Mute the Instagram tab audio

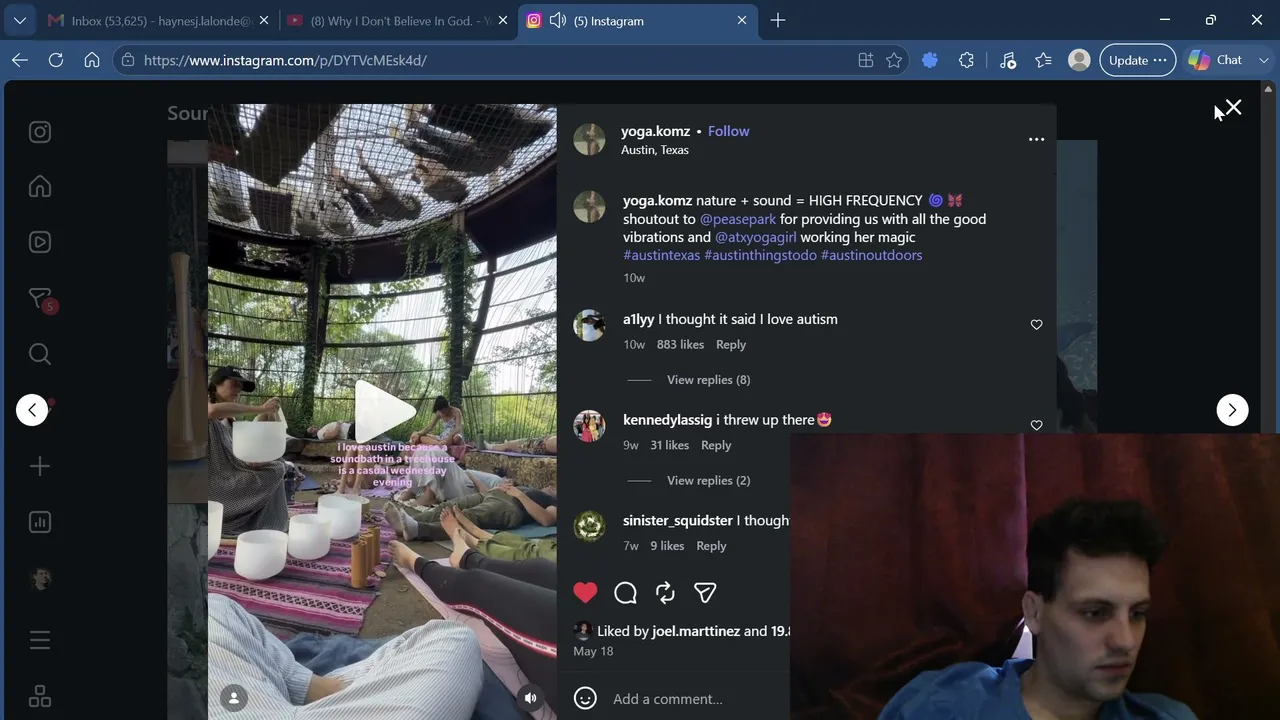point(558,20)
